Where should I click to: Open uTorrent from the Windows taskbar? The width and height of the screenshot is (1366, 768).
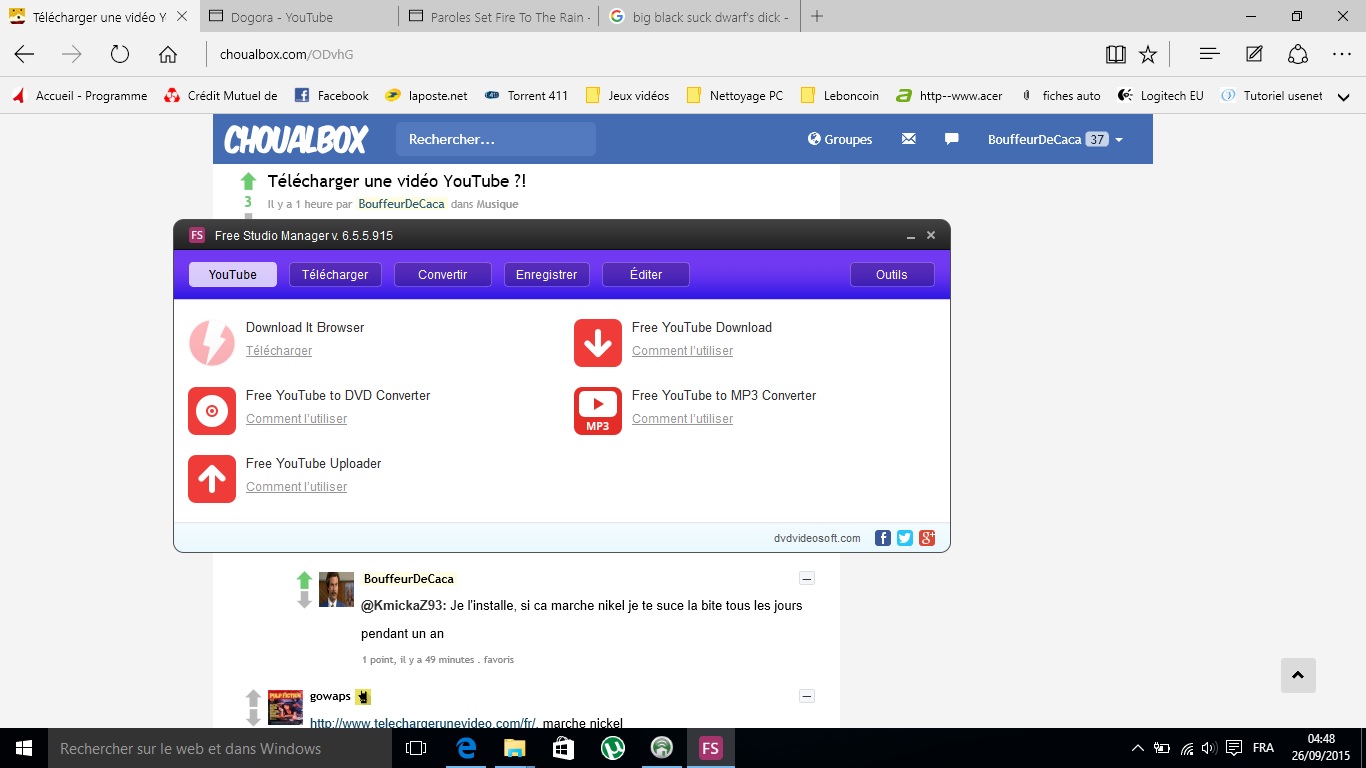612,748
